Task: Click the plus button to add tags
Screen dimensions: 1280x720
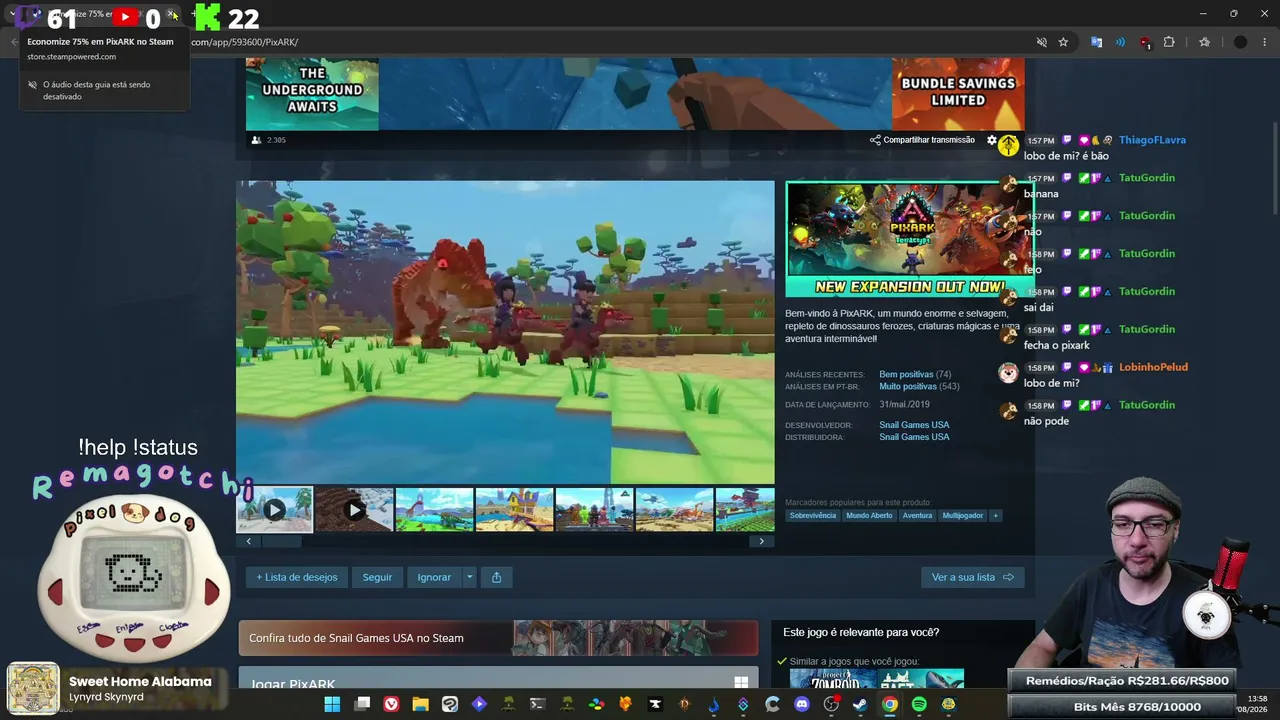Action: tap(995, 516)
